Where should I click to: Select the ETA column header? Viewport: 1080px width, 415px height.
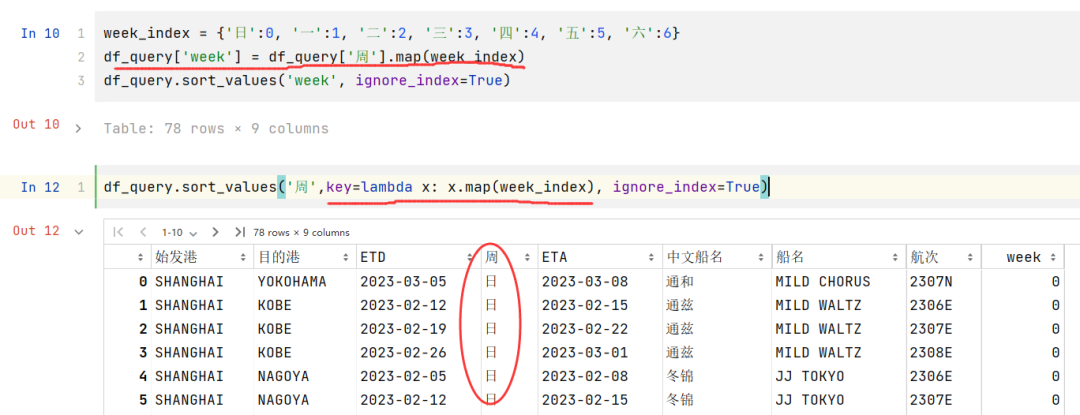(x=554, y=257)
